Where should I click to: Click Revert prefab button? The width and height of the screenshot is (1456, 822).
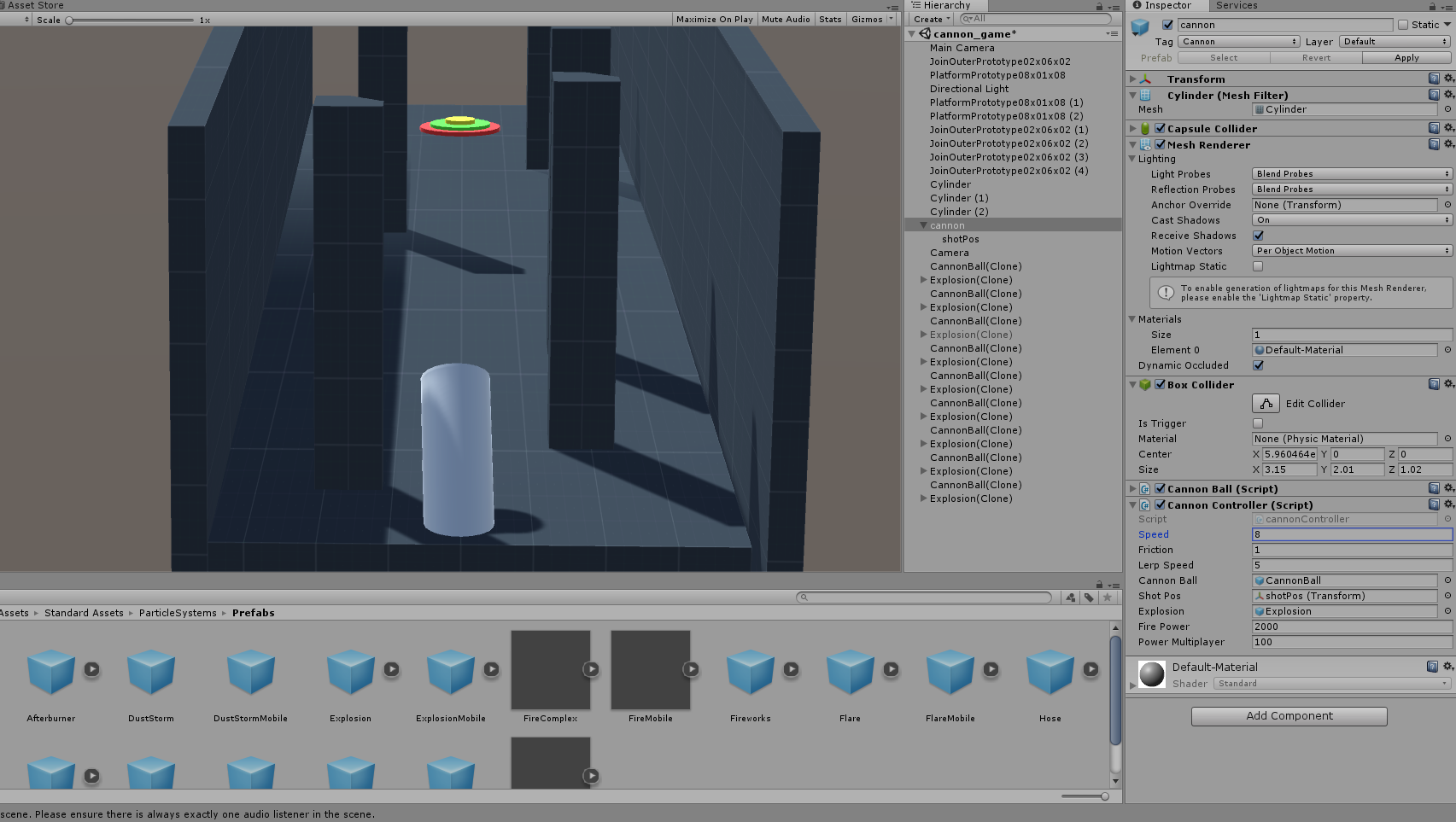tap(1316, 58)
